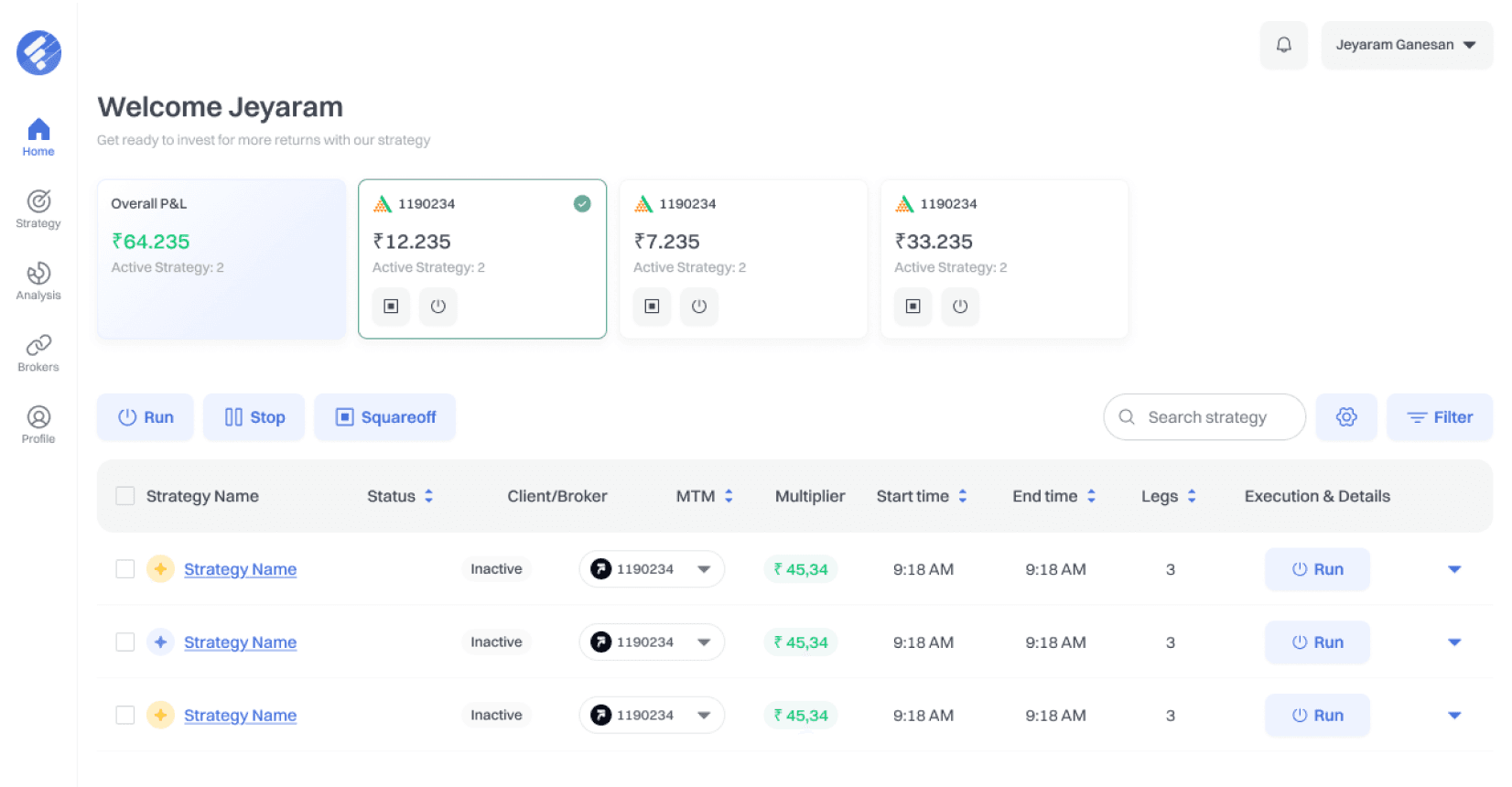Viewport: 1512px width, 787px height.
Task: Select the Overall P&L card
Action: tap(221, 259)
